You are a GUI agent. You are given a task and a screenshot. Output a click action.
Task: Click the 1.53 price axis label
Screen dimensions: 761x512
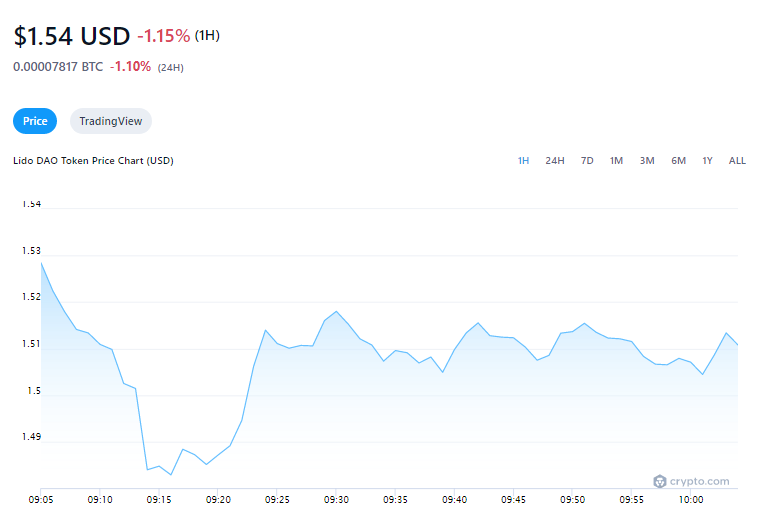pyautogui.click(x=31, y=251)
